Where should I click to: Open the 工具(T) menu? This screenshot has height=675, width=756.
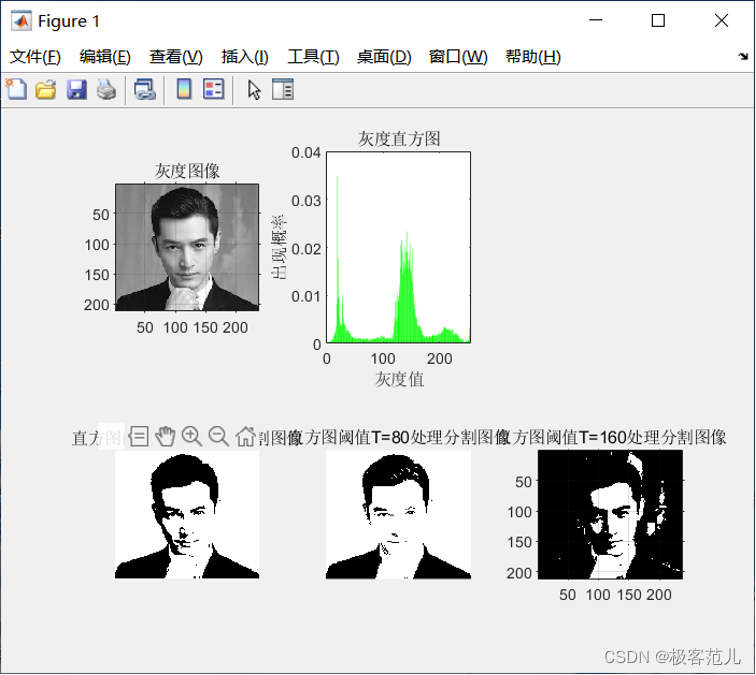tap(313, 57)
